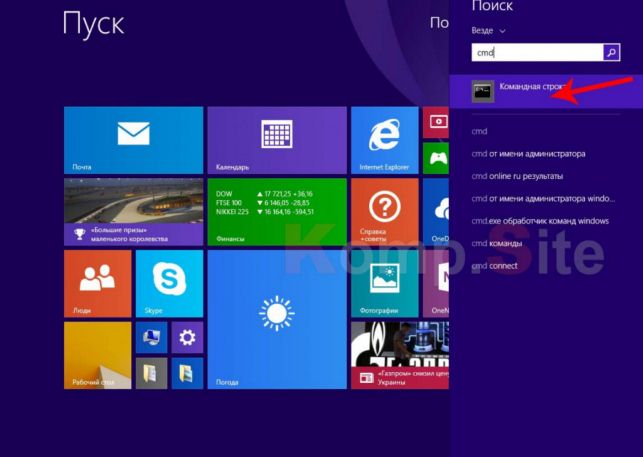The height and width of the screenshot is (457, 643).
Task: Open the Почта mail tile
Action: pyautogui.click(x=133, y=140)
